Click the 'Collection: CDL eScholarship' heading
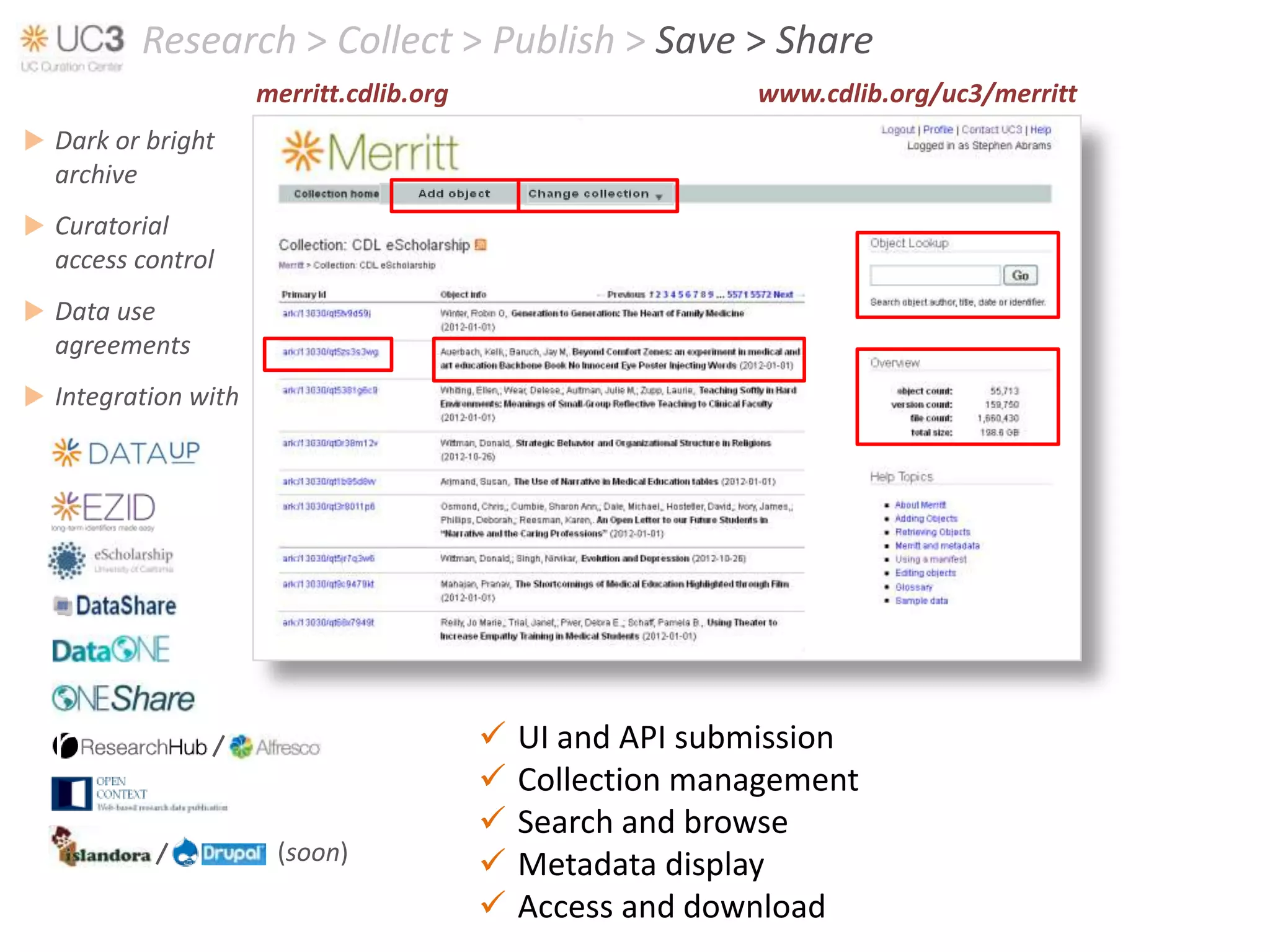1270x952 pixels. (x=374, y=245)
